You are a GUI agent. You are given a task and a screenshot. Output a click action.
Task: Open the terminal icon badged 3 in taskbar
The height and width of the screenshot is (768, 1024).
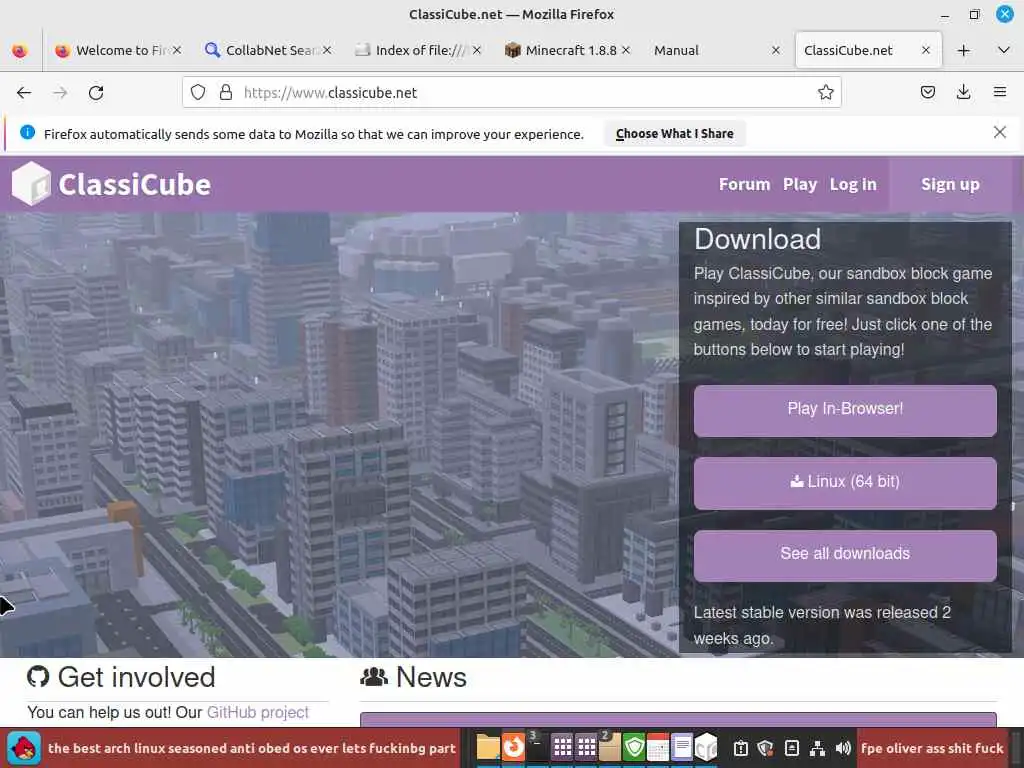pos(538,748)
